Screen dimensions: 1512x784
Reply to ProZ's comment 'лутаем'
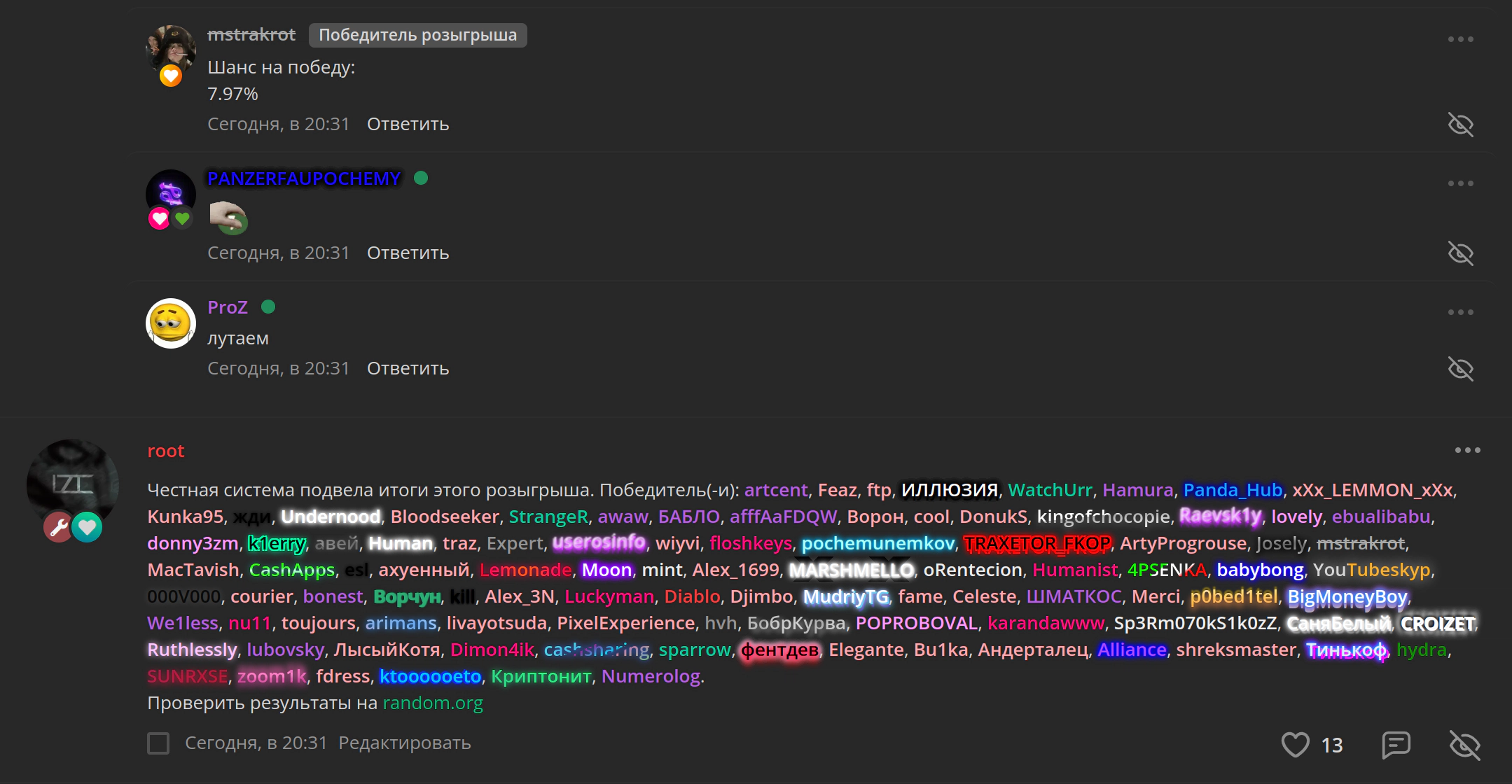point(408,369)
